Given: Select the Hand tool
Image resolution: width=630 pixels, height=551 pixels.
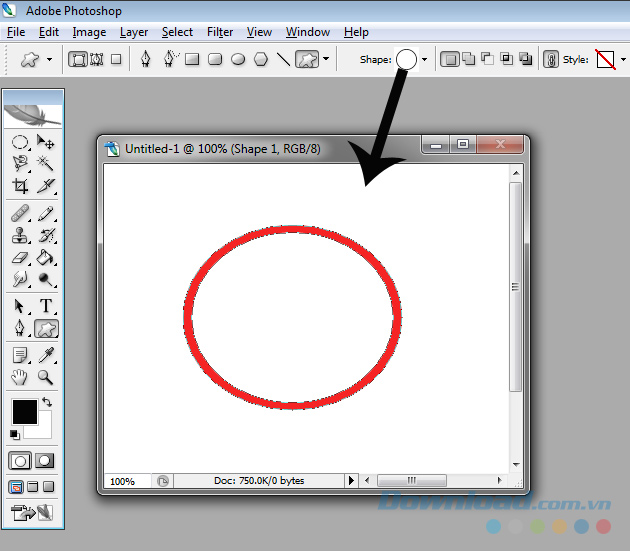Looking at the screenshot, I should coord(20,378).
